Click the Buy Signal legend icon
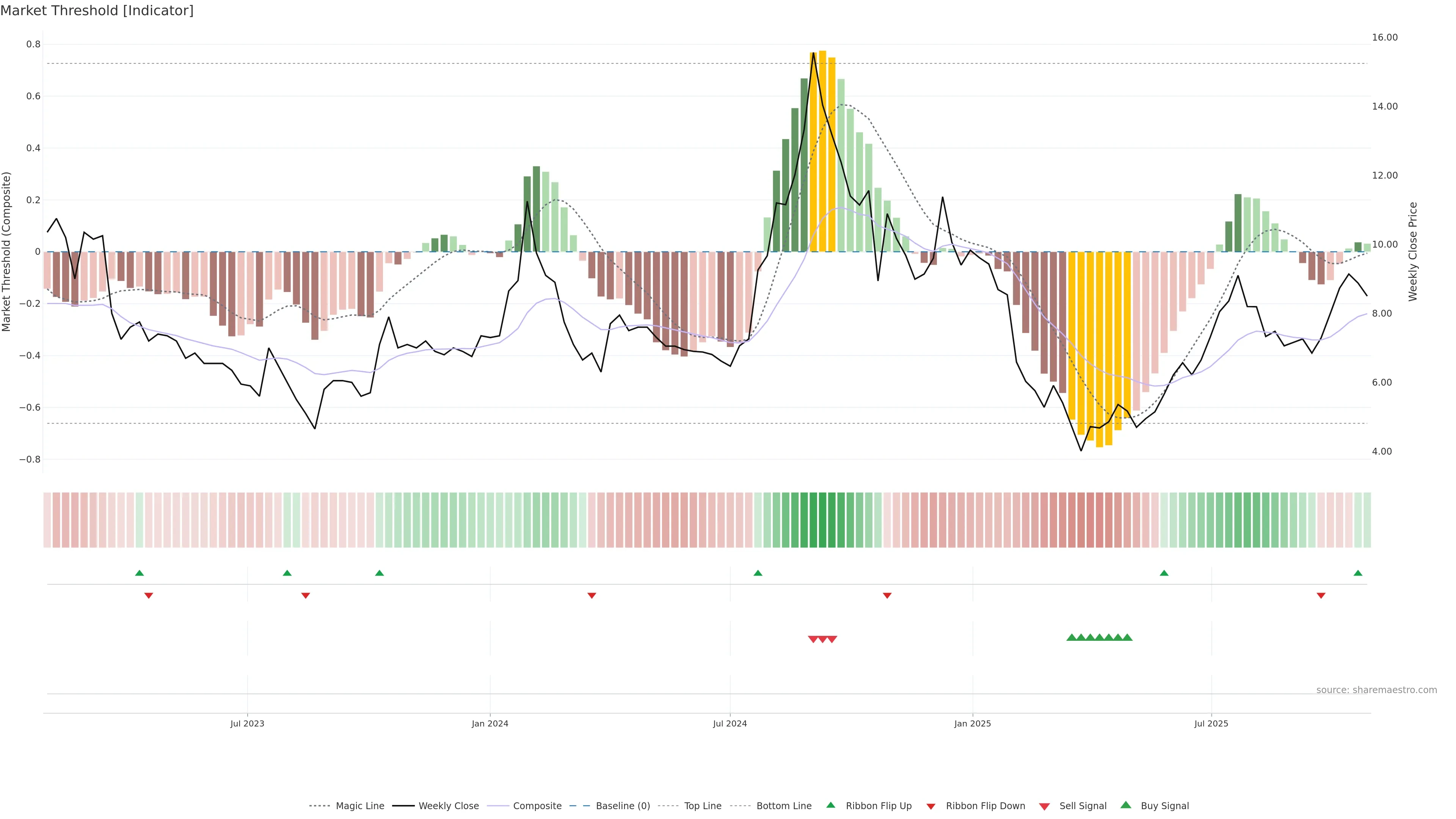Screen dimensions: 1456x819 click(x=1126, y=805)
